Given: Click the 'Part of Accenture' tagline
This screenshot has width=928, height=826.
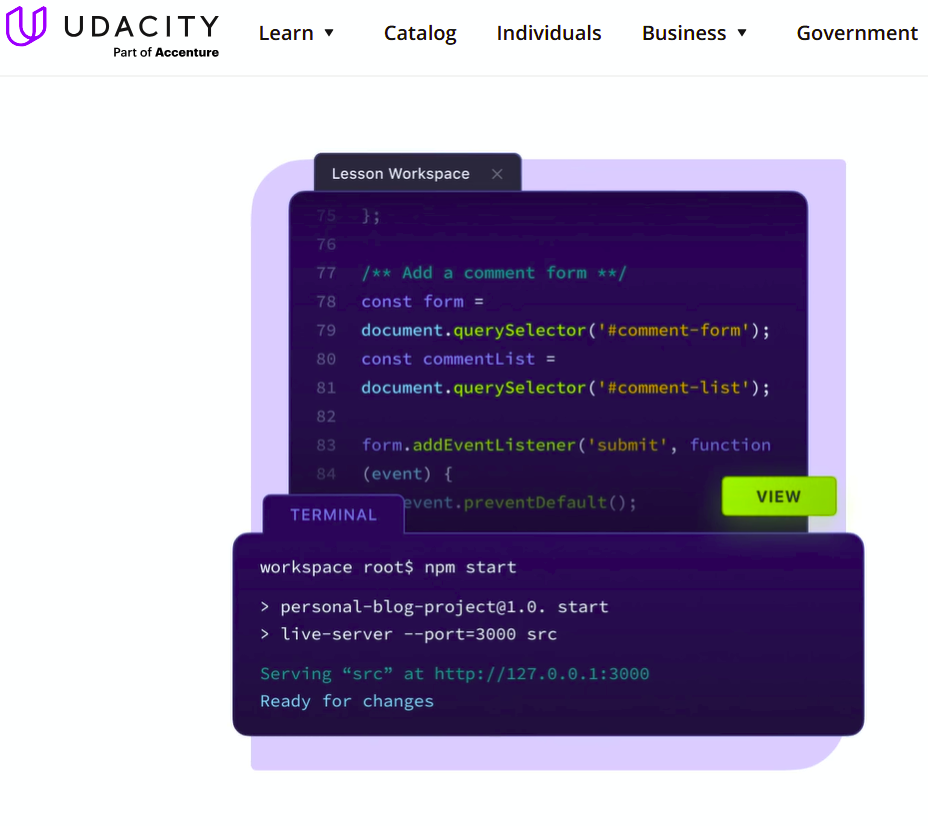Looking at the screenshot, I should (x=166, y=52).
